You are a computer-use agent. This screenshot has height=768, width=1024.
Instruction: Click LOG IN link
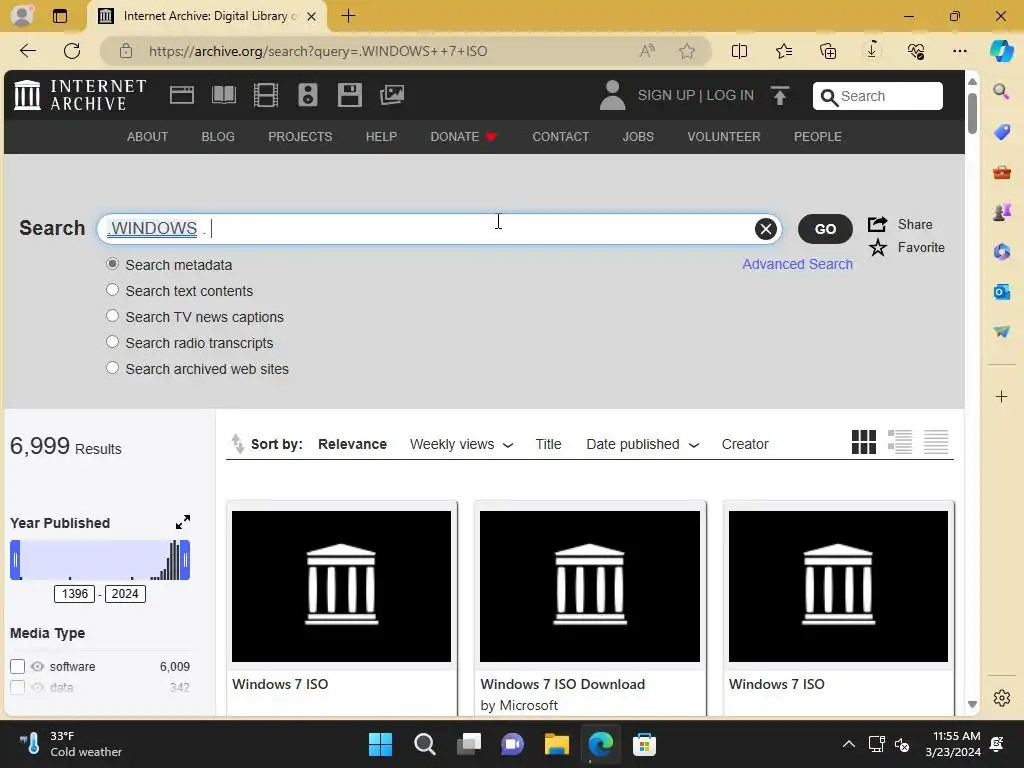(x=729, y=95)
